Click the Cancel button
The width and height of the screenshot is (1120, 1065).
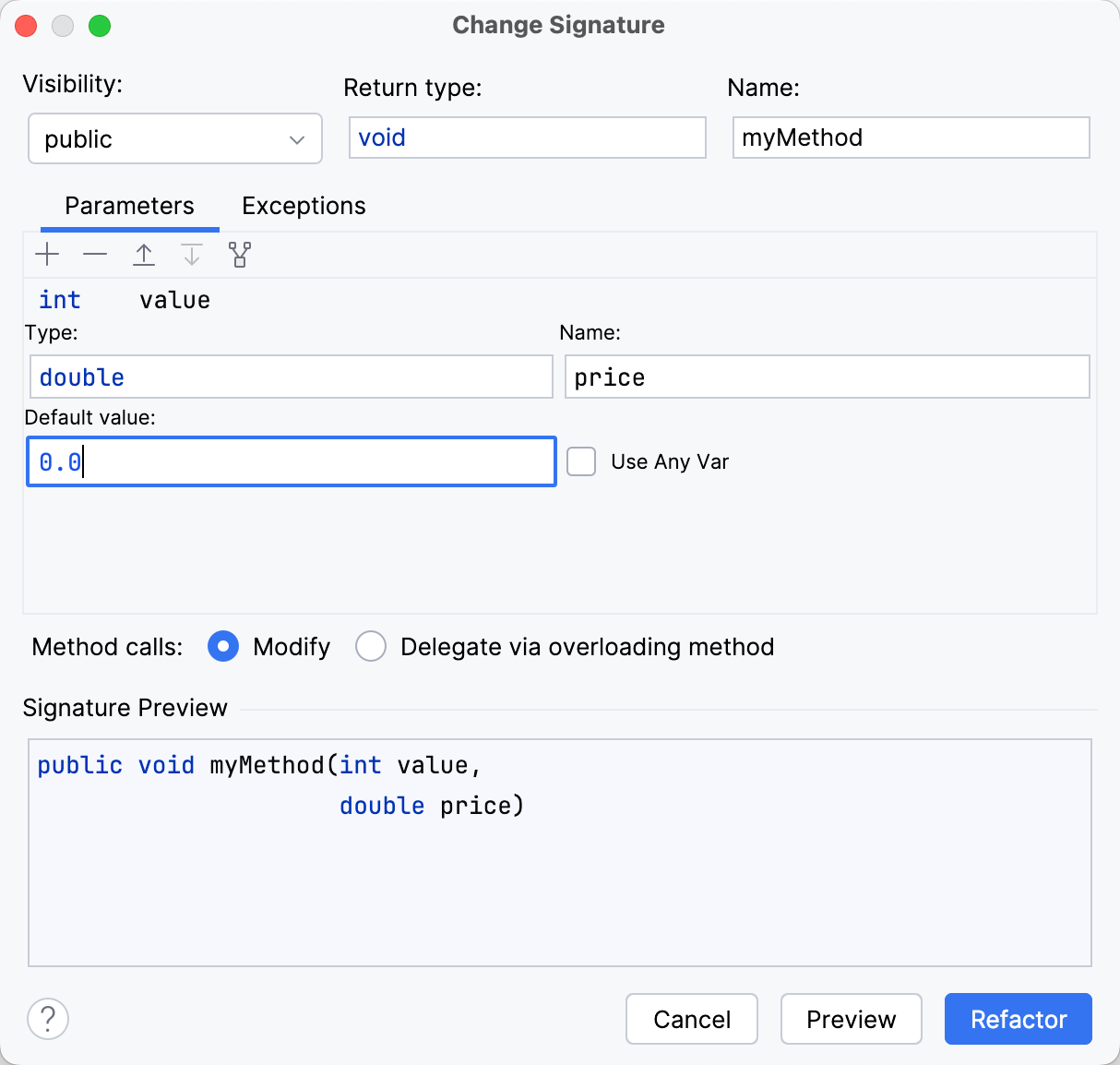point(691,1019)
